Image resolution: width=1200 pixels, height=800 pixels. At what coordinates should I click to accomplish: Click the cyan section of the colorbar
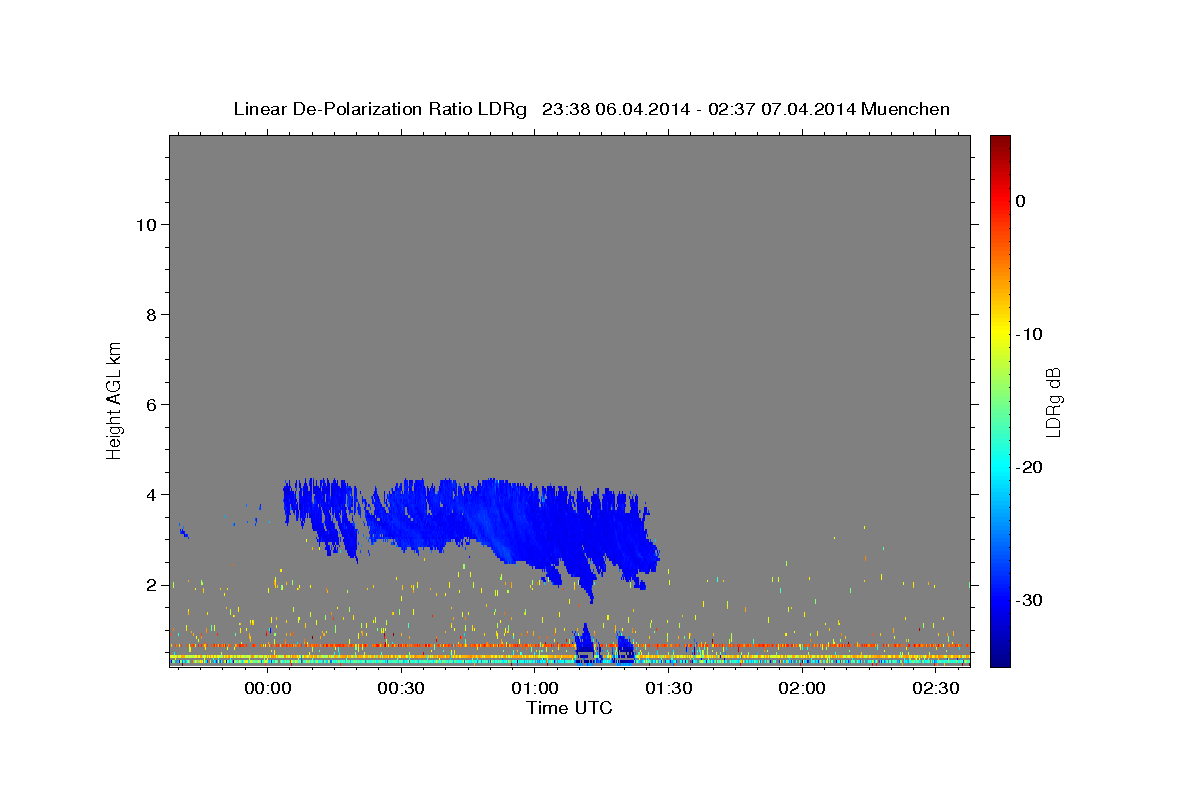tap(1000, 468)
